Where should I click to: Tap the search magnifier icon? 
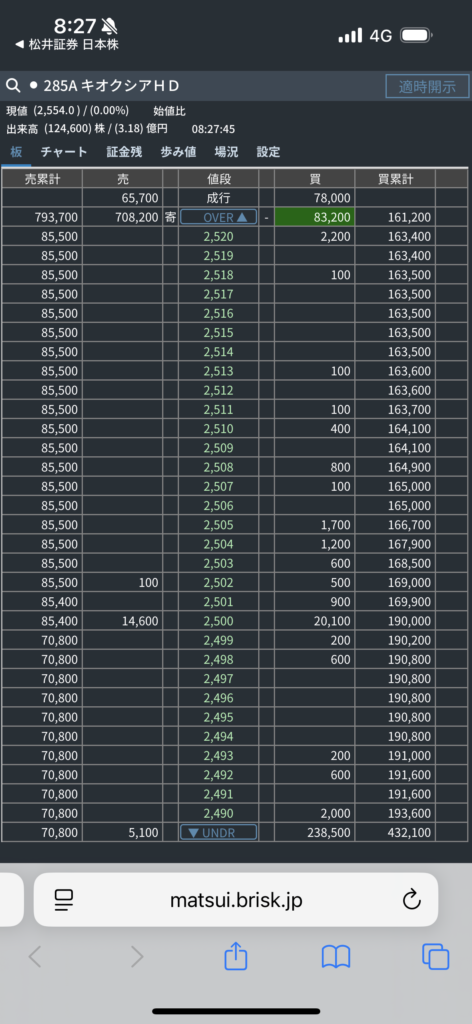[x=12, y=86]
